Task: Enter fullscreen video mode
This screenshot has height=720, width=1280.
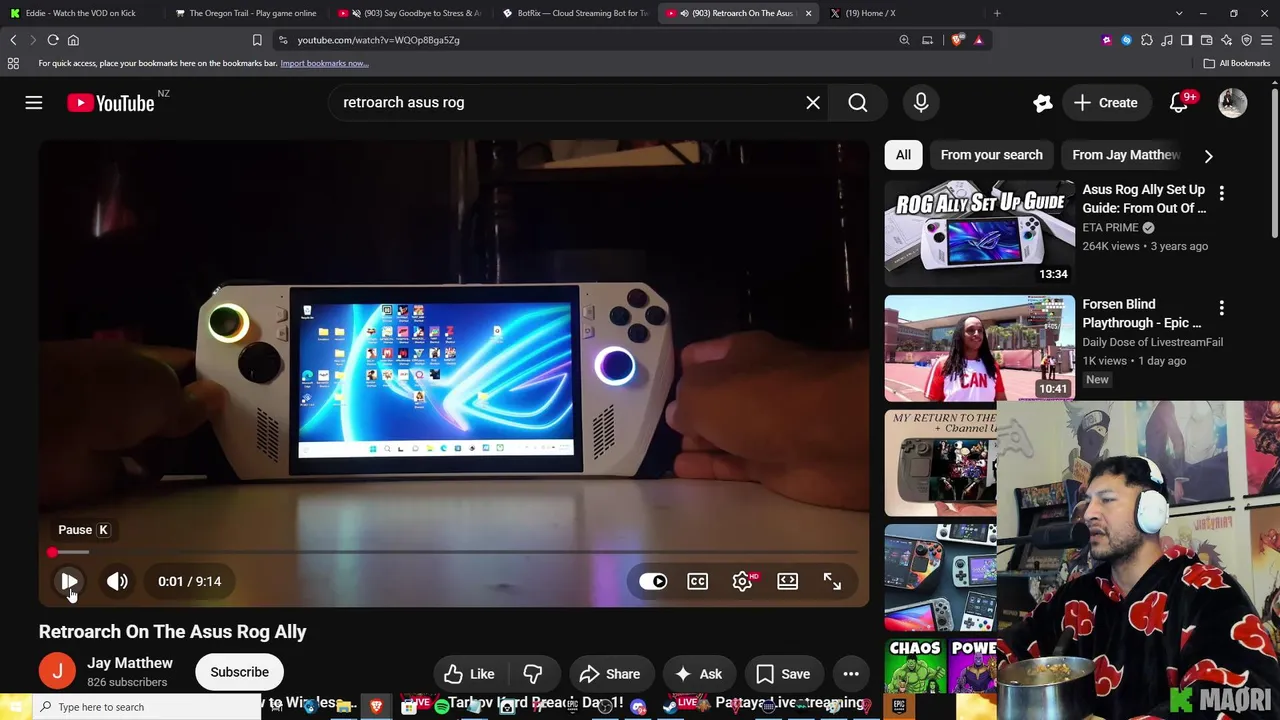Action: tap(832, 581)
